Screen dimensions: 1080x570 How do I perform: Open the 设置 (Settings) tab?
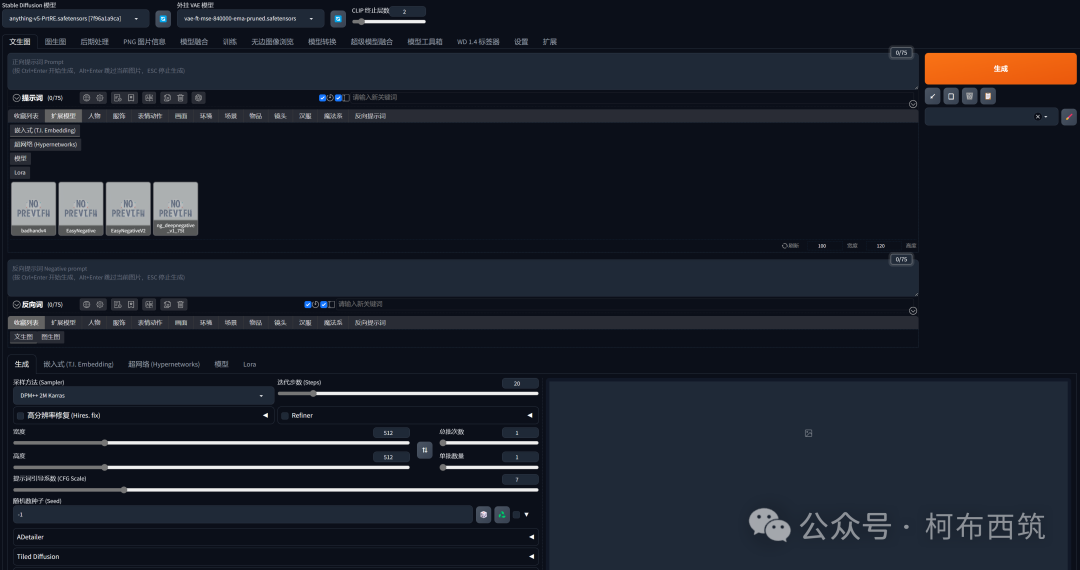click(521, 42)
